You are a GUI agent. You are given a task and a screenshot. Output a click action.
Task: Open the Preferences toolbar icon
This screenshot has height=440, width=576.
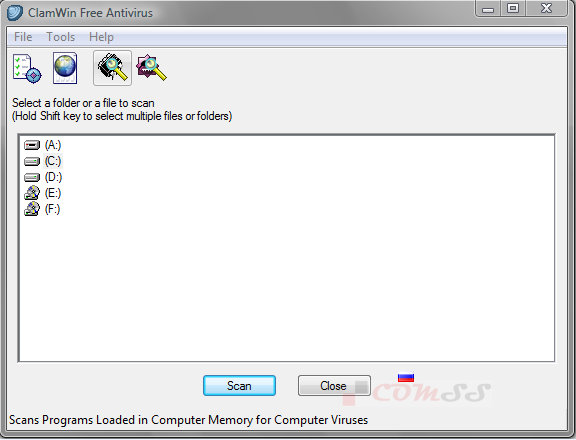click(x=27, y=68)
